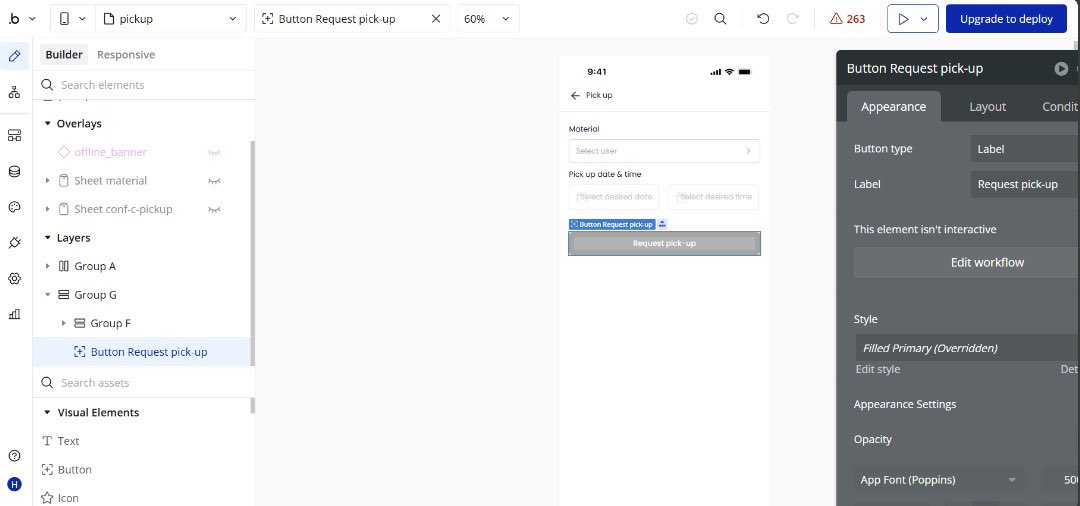Open the pickup page selector dropdown
Image resolution: width=1080 pixels, height=506 pixels.
pyautogui.click(x=170, y=19)
